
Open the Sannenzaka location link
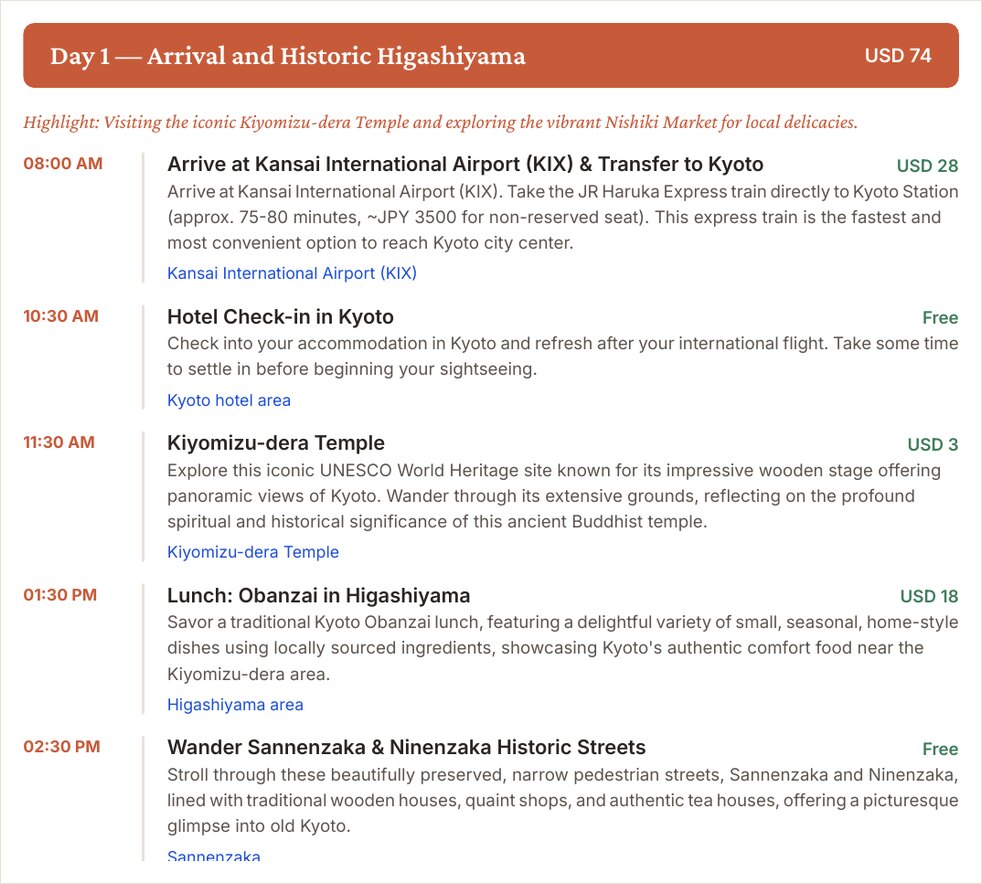(x=214, y=855)
